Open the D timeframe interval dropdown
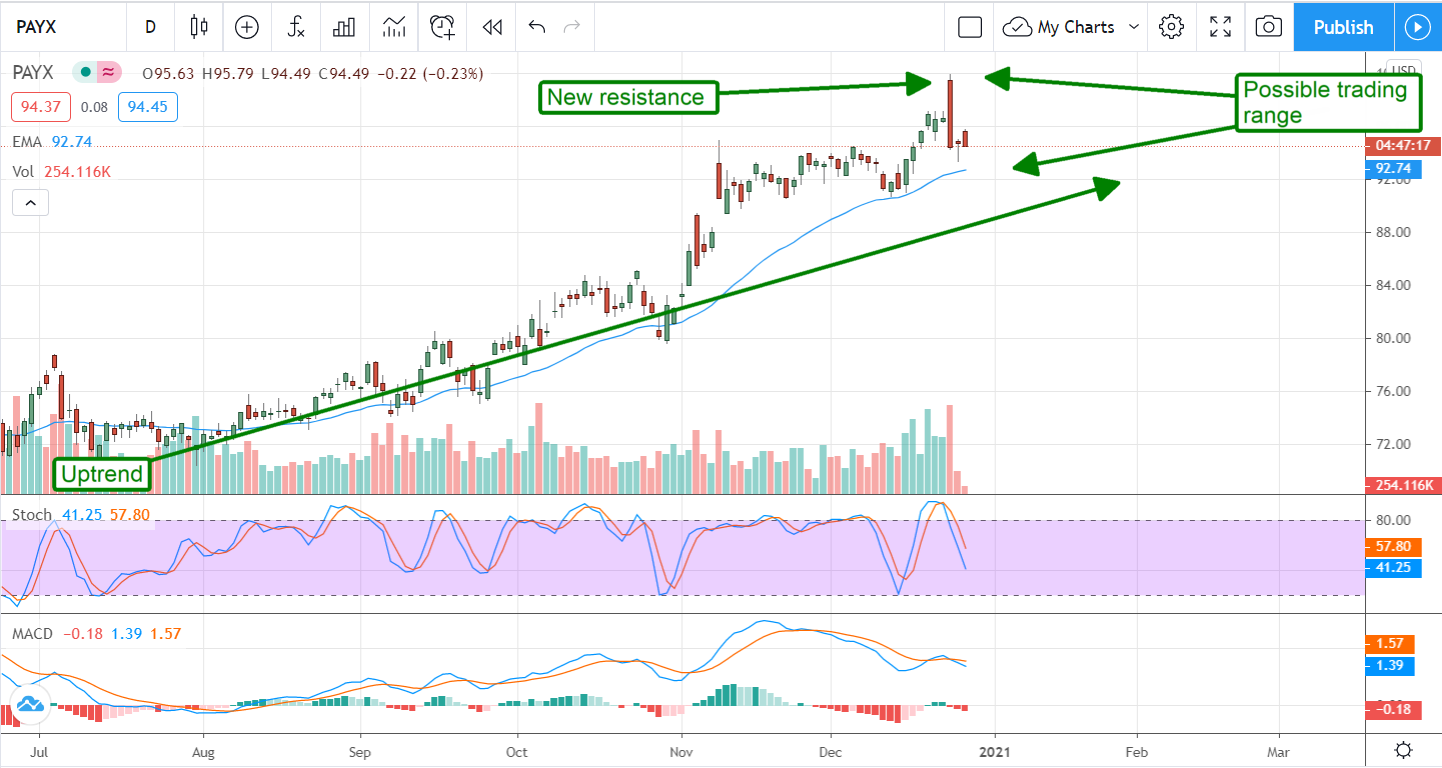 [x=150, y=27]
